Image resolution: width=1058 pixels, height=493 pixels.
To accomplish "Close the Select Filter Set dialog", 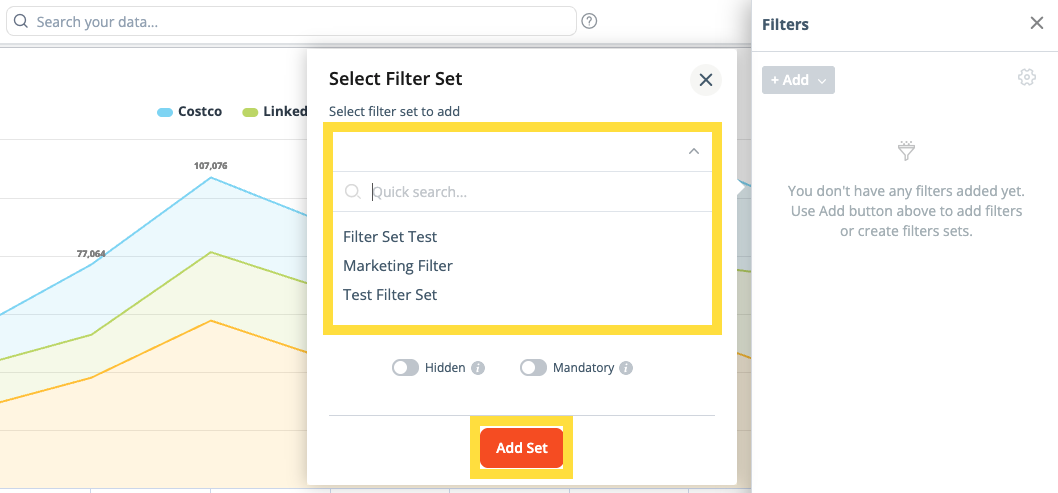I will (x=705, y=80).
